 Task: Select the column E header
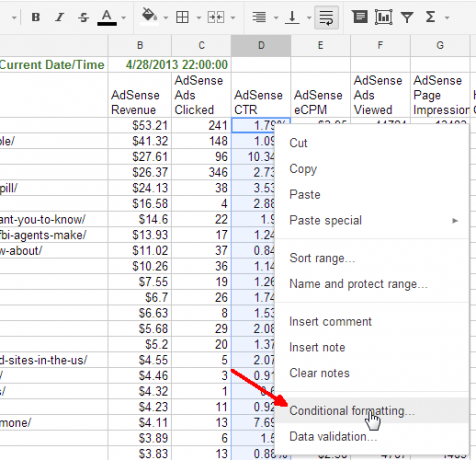(320, 45)
